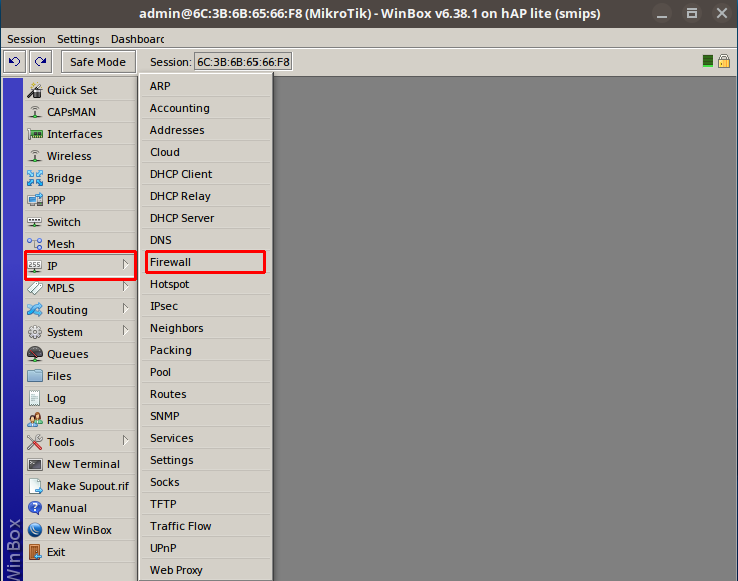738x581 pixels.
Task: Open Neighbors entry
Action: coord(206,328)
